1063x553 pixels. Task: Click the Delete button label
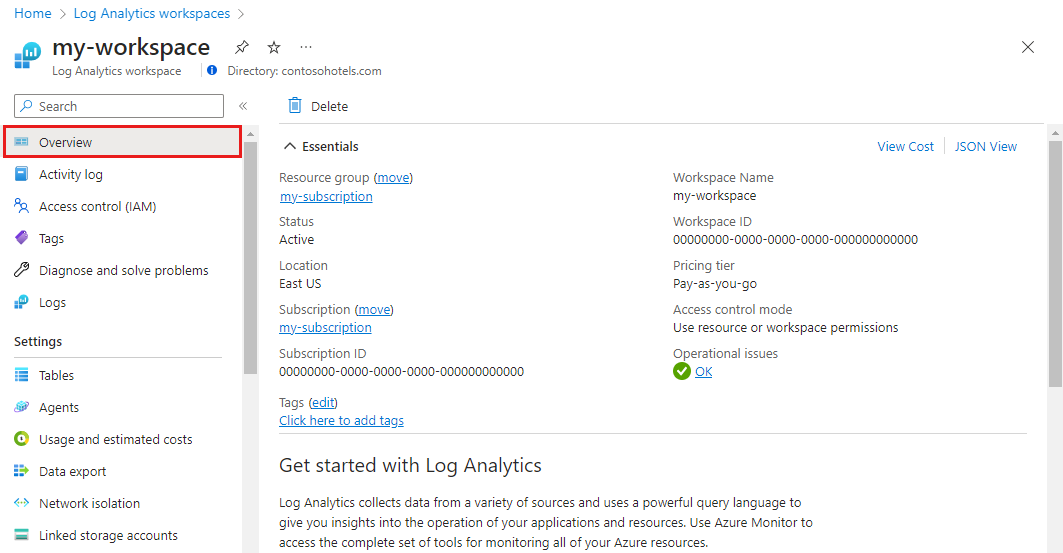[329, 106]
